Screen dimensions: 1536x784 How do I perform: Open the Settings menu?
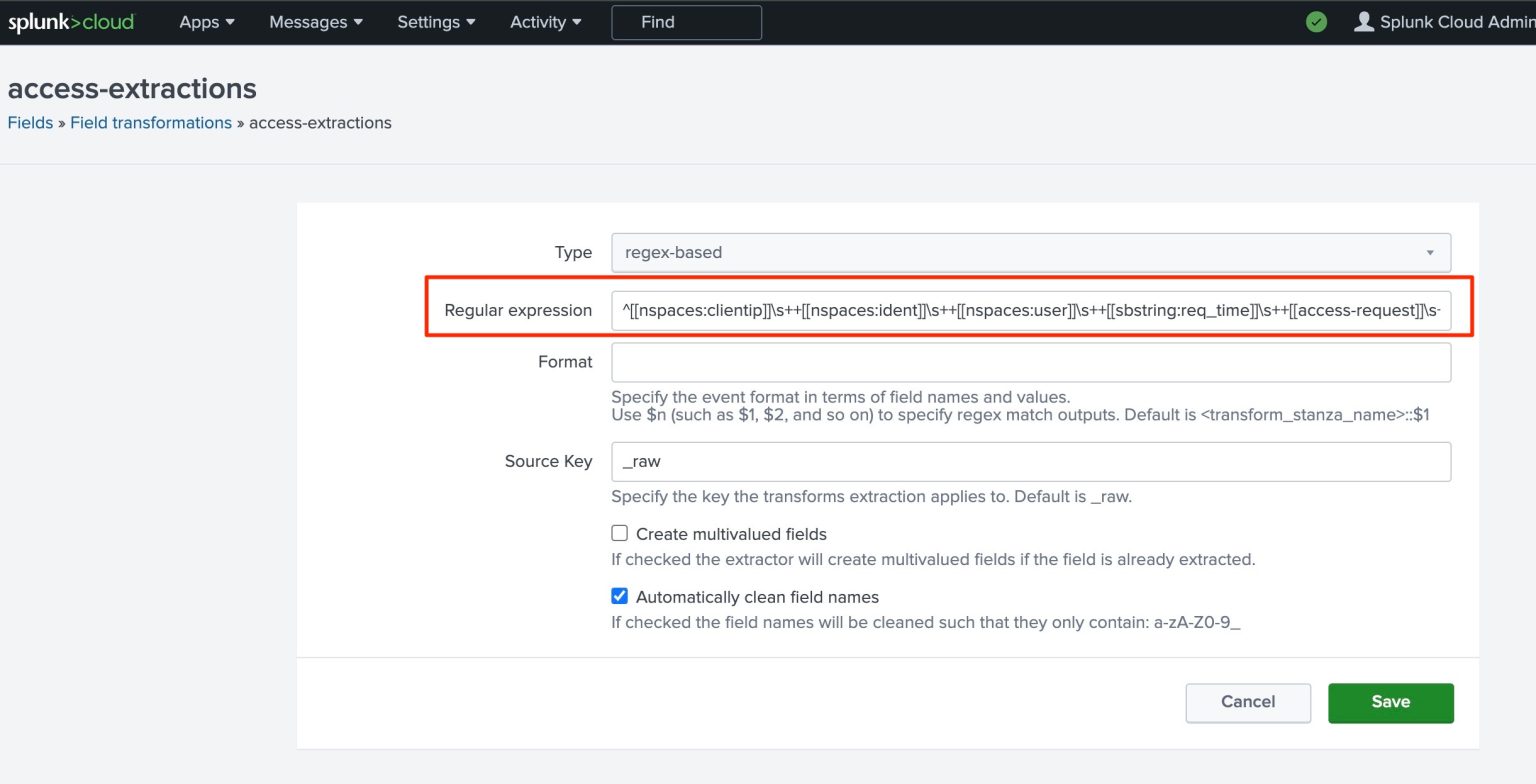(435, 22)
